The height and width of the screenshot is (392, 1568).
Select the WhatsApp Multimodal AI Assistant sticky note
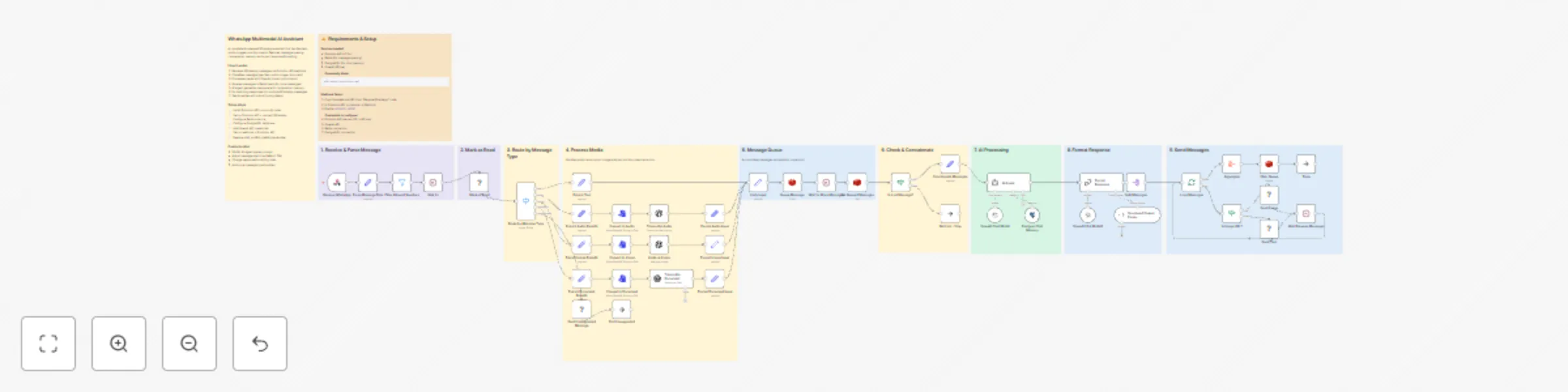[x=270, y=117]
